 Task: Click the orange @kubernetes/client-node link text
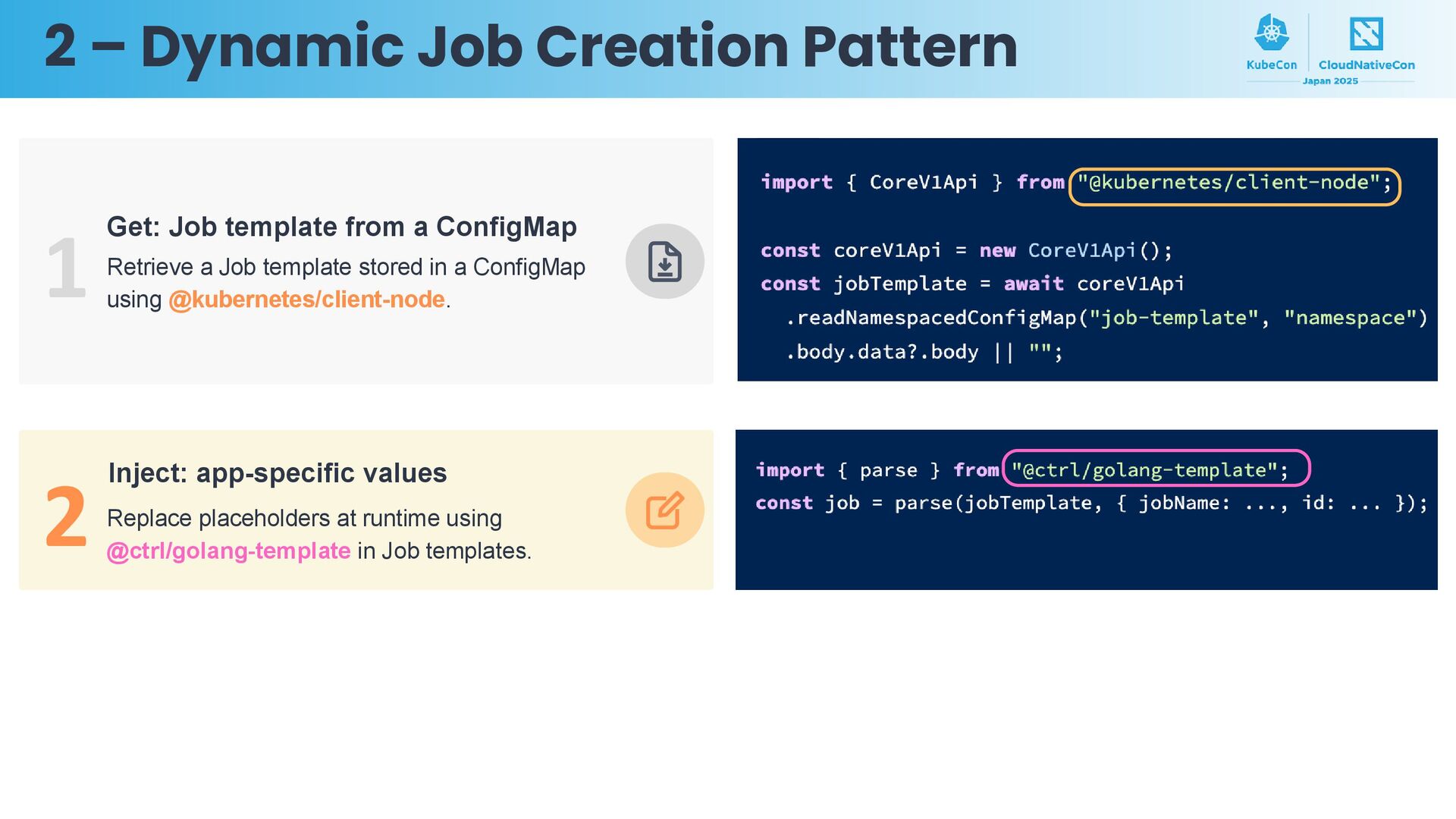(x=306, y=300)
